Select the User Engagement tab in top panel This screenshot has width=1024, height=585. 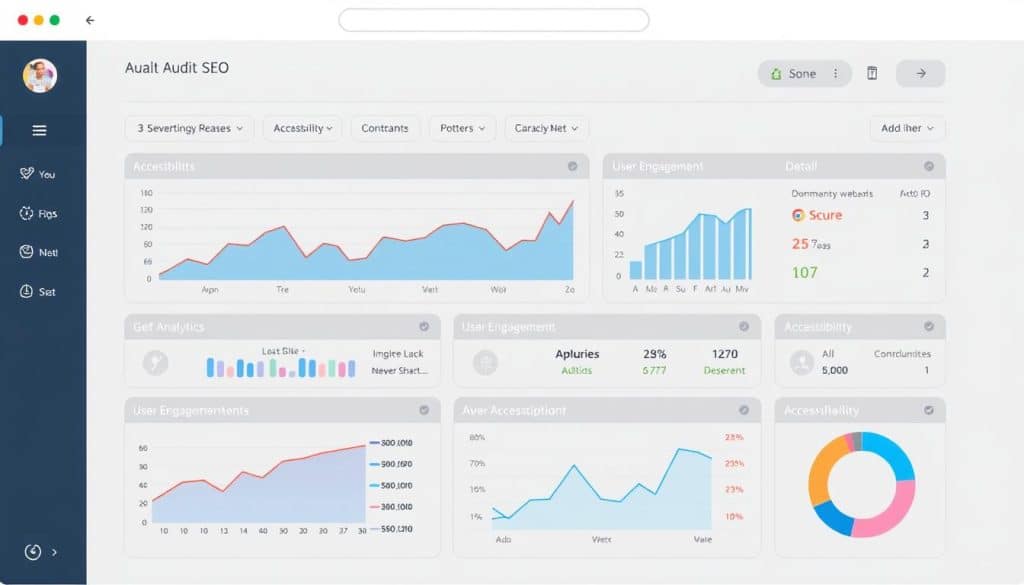(x=658, y=166)
